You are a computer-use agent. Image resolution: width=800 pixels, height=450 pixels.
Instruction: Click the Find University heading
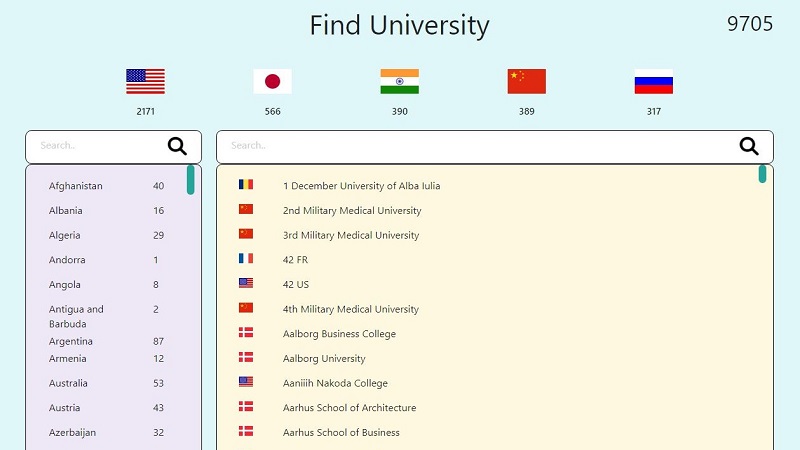(x=399, y=26)
